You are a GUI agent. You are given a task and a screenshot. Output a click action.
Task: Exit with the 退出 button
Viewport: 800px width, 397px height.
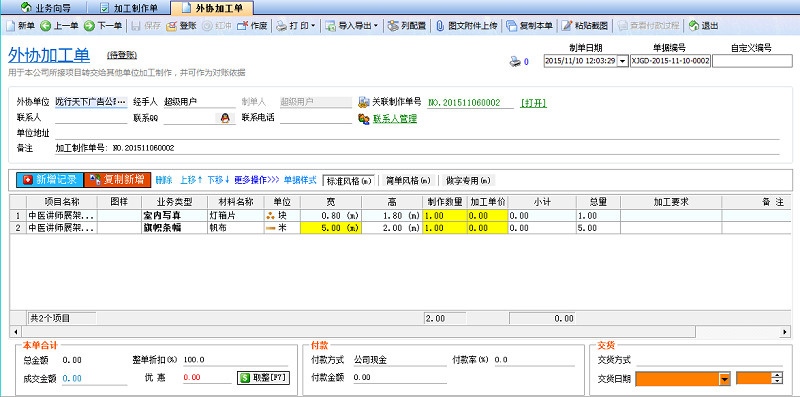(704, 26)
